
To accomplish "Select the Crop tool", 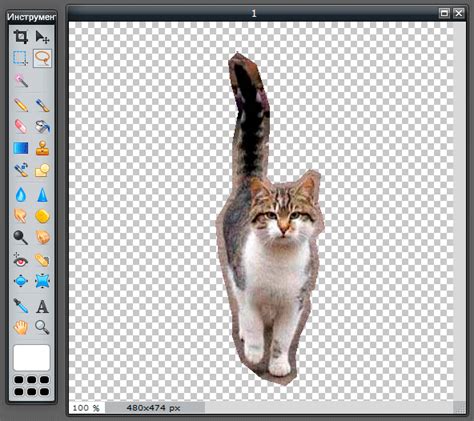I will click(x=21, y=37).
